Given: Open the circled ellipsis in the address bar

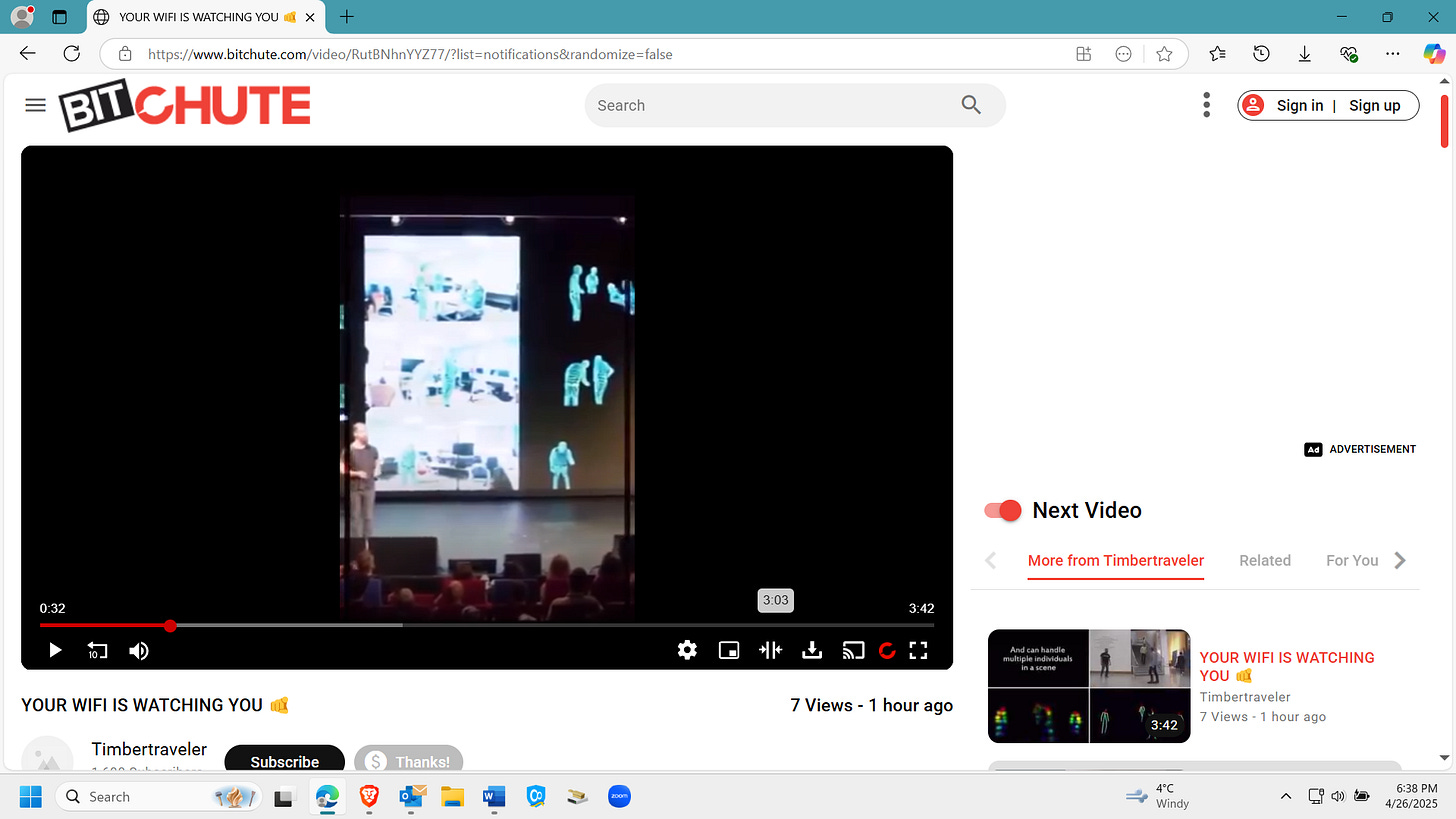Looking at the screenshot, I should click(1123, 54).
